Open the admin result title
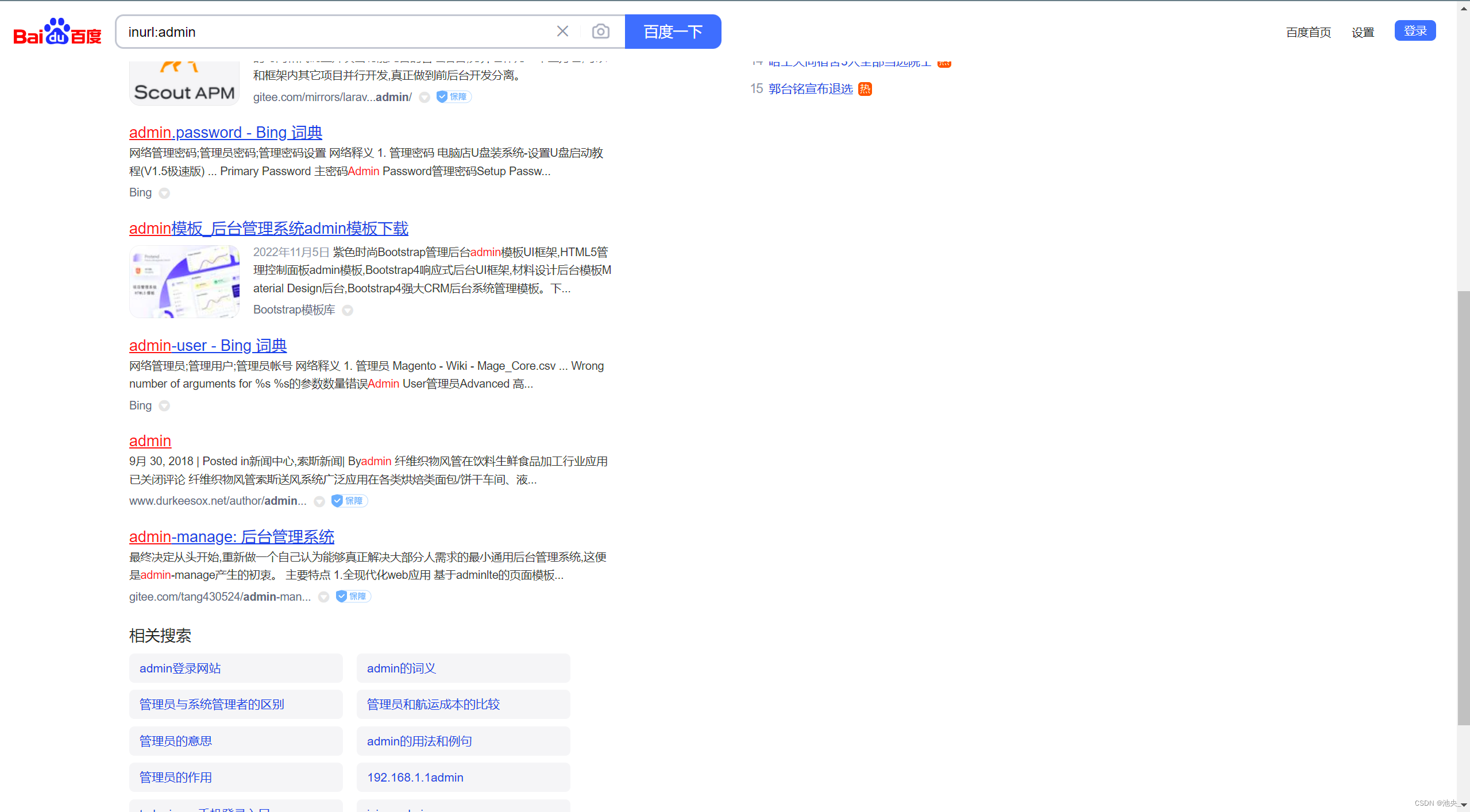 pyautogui.click(x=150, y=440)
